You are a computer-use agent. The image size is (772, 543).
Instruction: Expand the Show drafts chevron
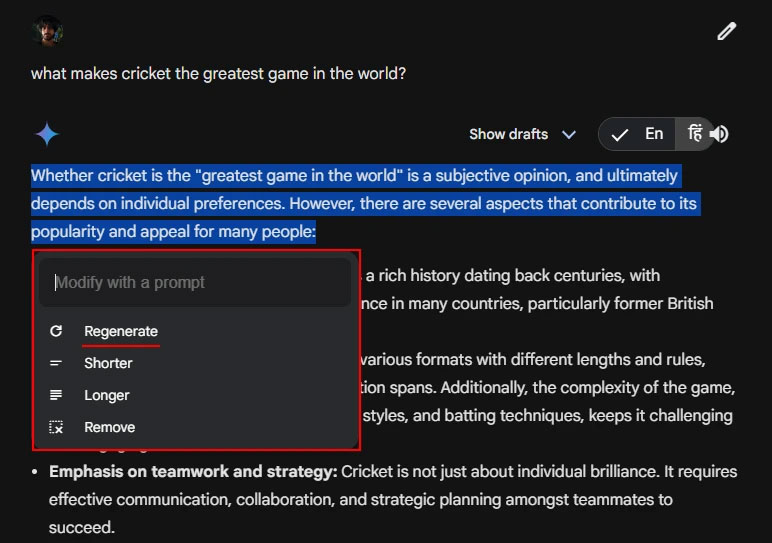pyautogui.click(x=569, y=134)
